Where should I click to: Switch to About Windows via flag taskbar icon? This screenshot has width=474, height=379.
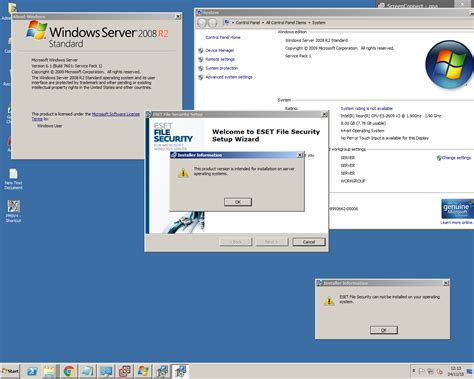click(143, 371)
